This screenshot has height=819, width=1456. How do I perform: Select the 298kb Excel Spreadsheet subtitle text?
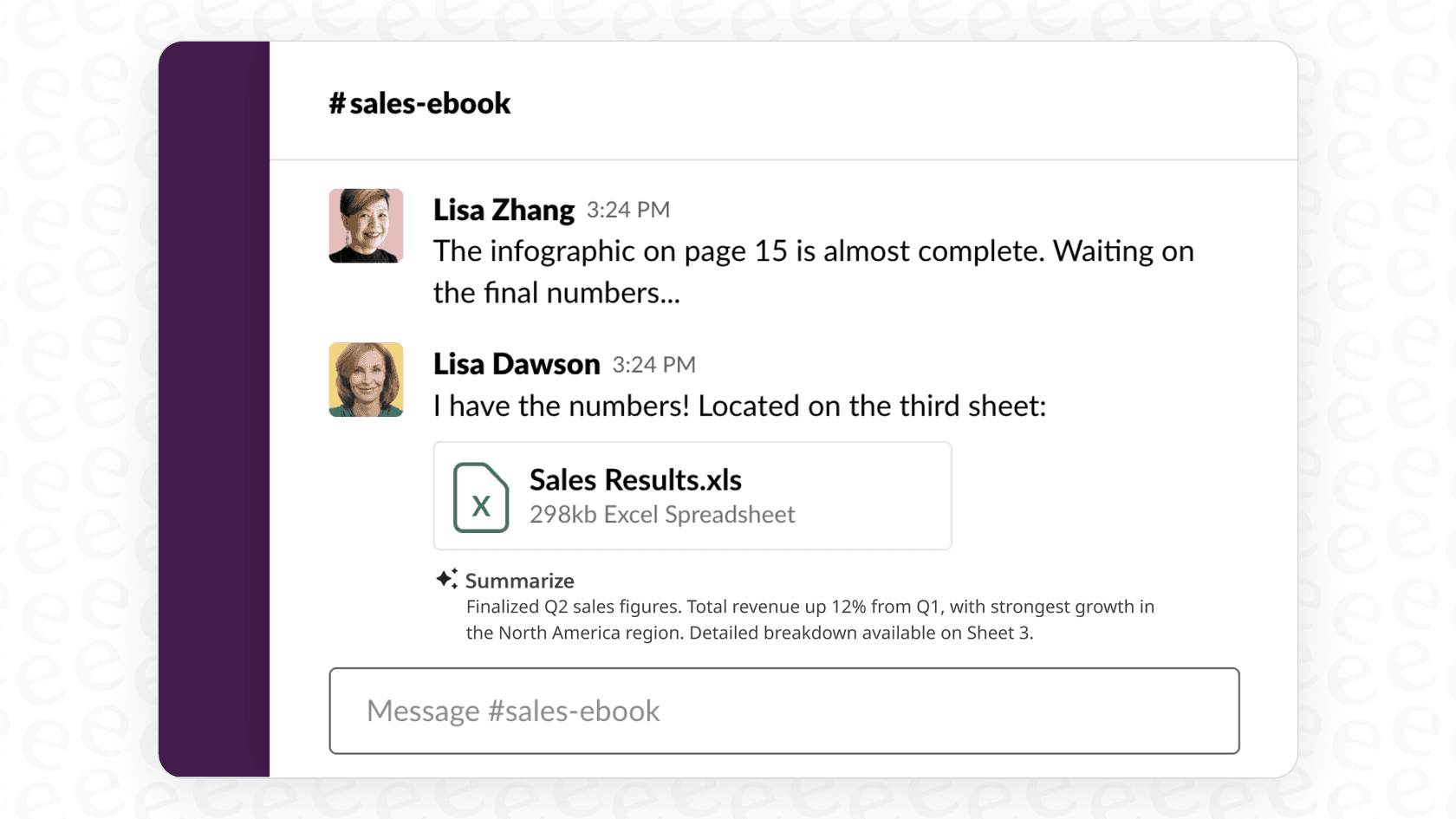click(662, 514)
